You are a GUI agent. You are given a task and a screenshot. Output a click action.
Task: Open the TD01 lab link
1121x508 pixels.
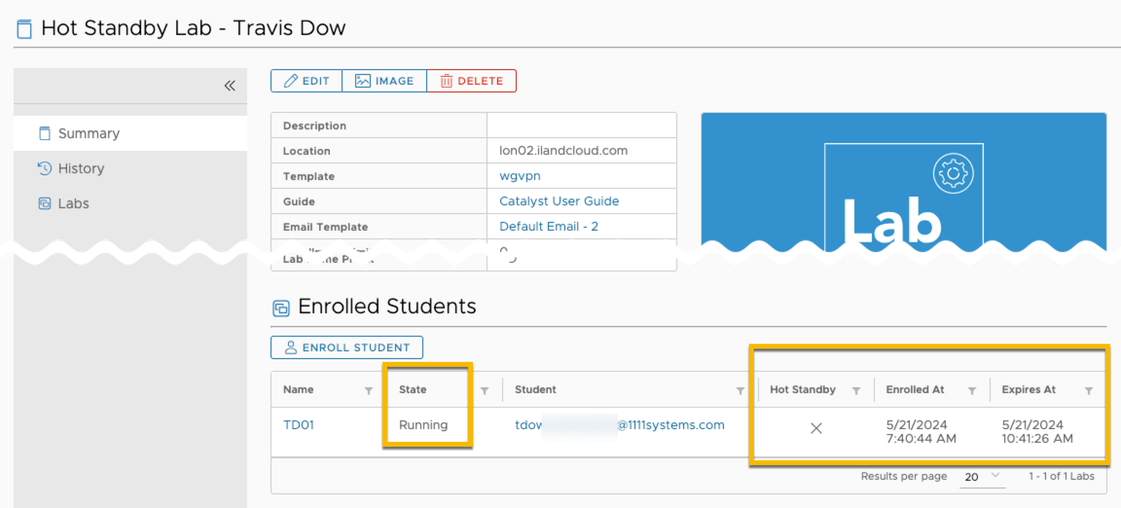tap(299, 425)
